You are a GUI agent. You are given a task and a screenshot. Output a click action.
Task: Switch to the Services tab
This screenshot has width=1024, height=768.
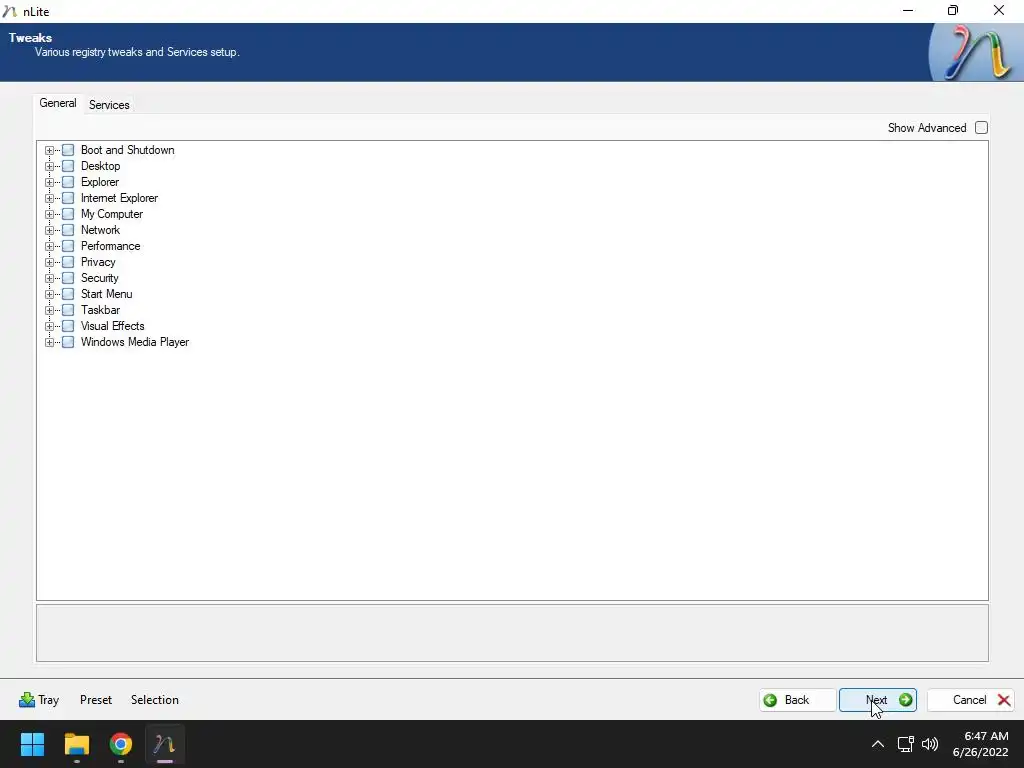[x=109, y=104]
